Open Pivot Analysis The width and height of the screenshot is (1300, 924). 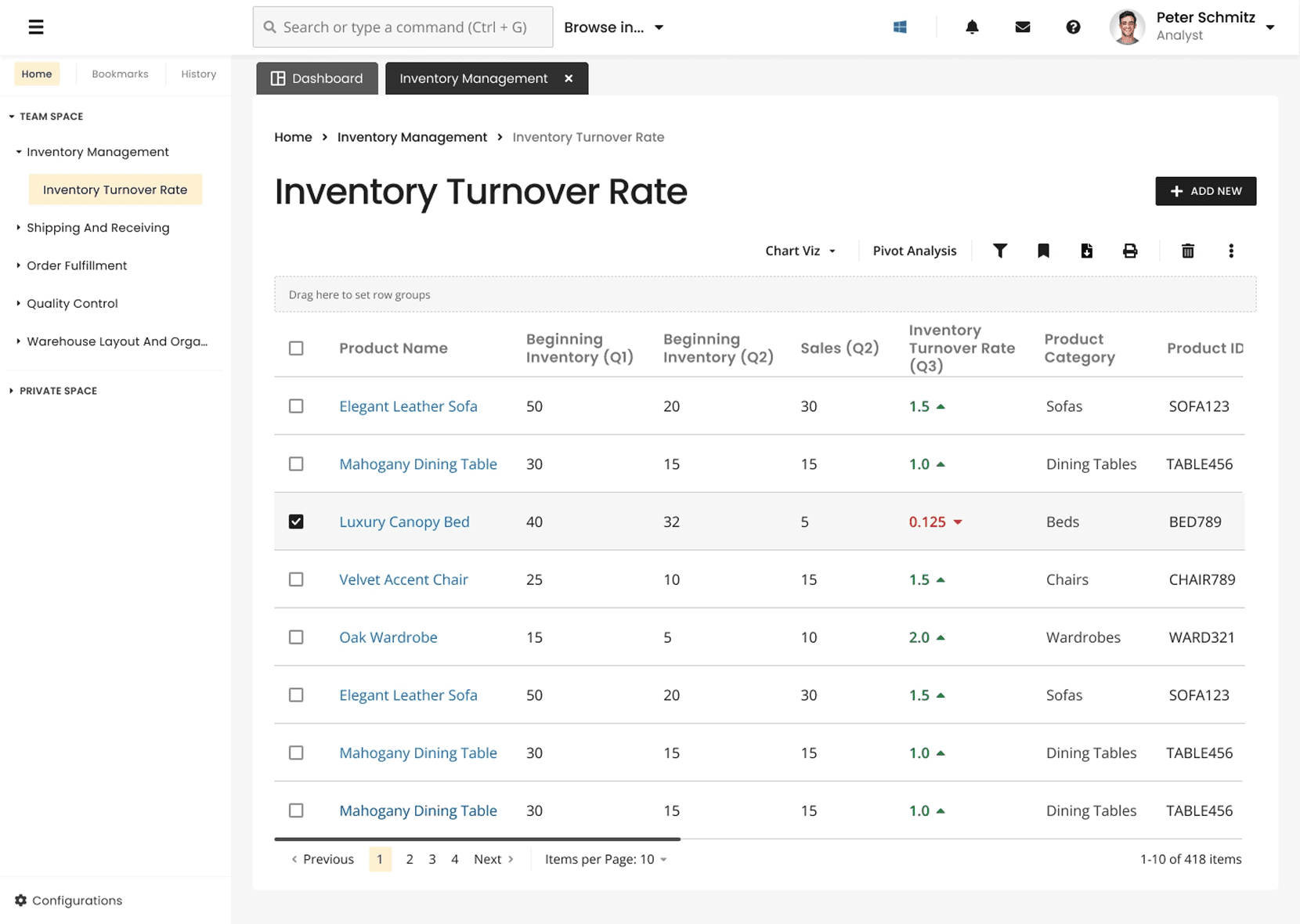pyautogui.click(x=915, y=251)
